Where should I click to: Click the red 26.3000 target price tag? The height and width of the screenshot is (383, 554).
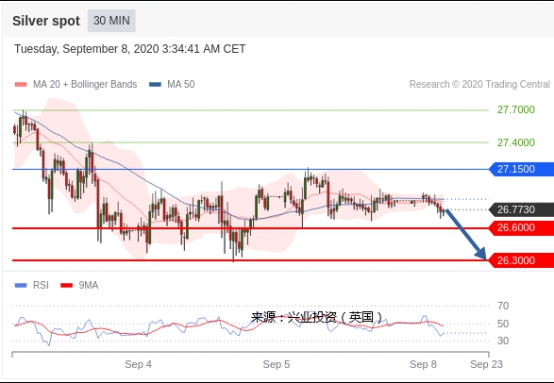521,260
